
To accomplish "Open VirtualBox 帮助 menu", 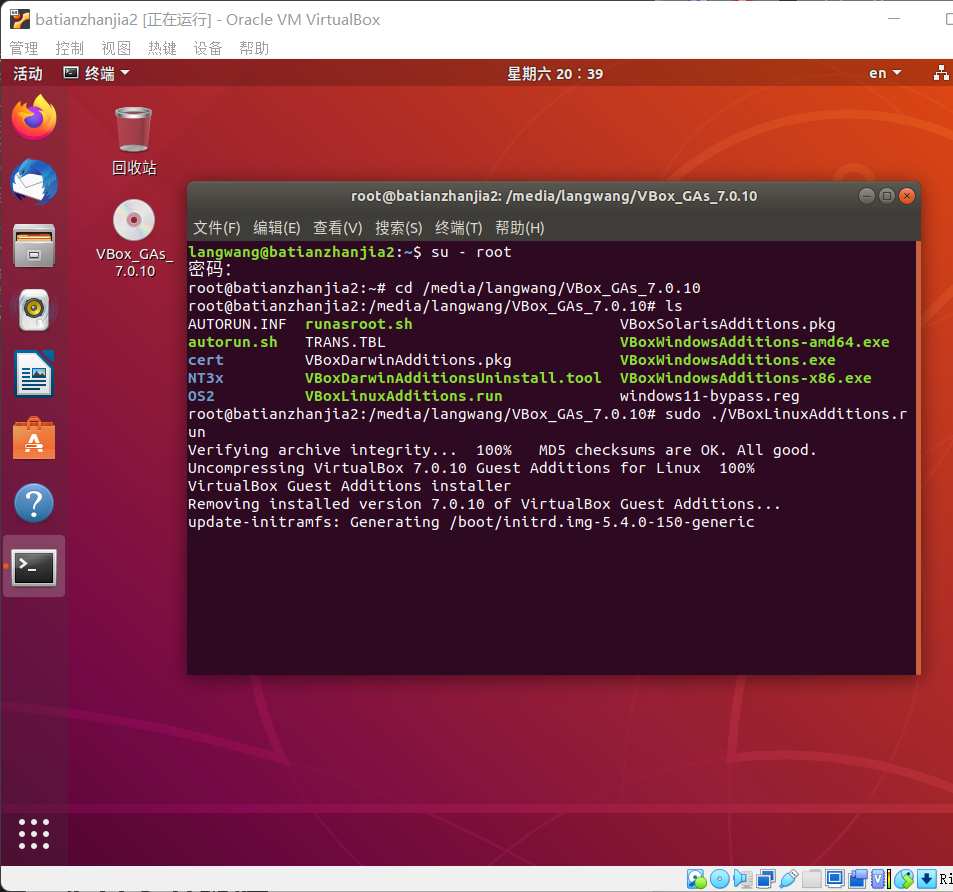I will click(254, 48).
